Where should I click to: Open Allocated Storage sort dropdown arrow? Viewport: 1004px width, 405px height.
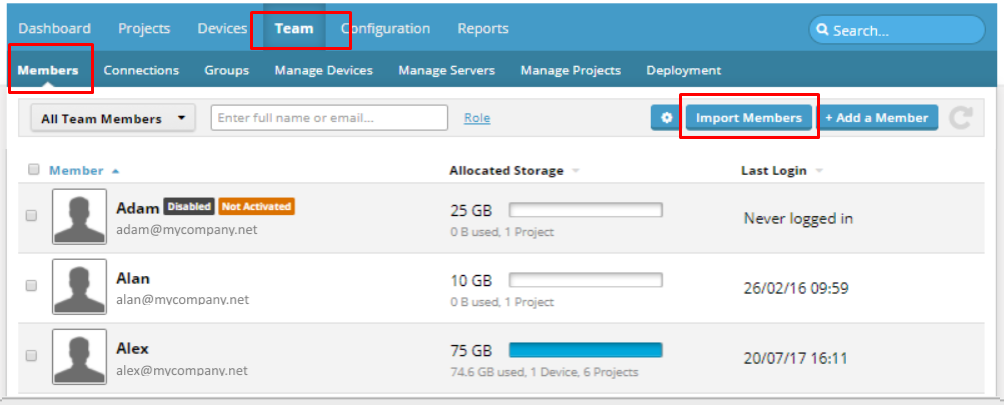575,171
